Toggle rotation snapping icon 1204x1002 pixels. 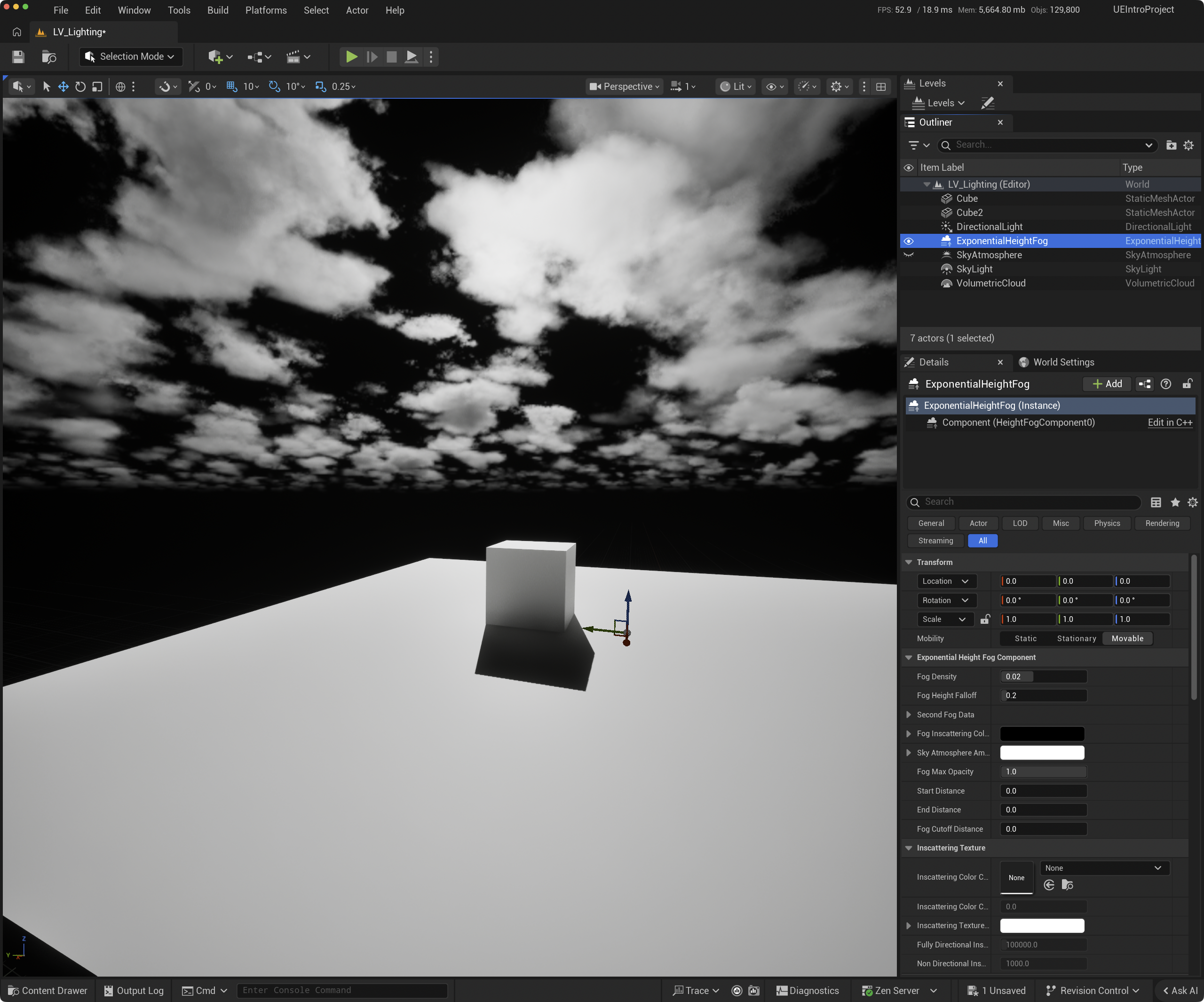tap(275, 86)
